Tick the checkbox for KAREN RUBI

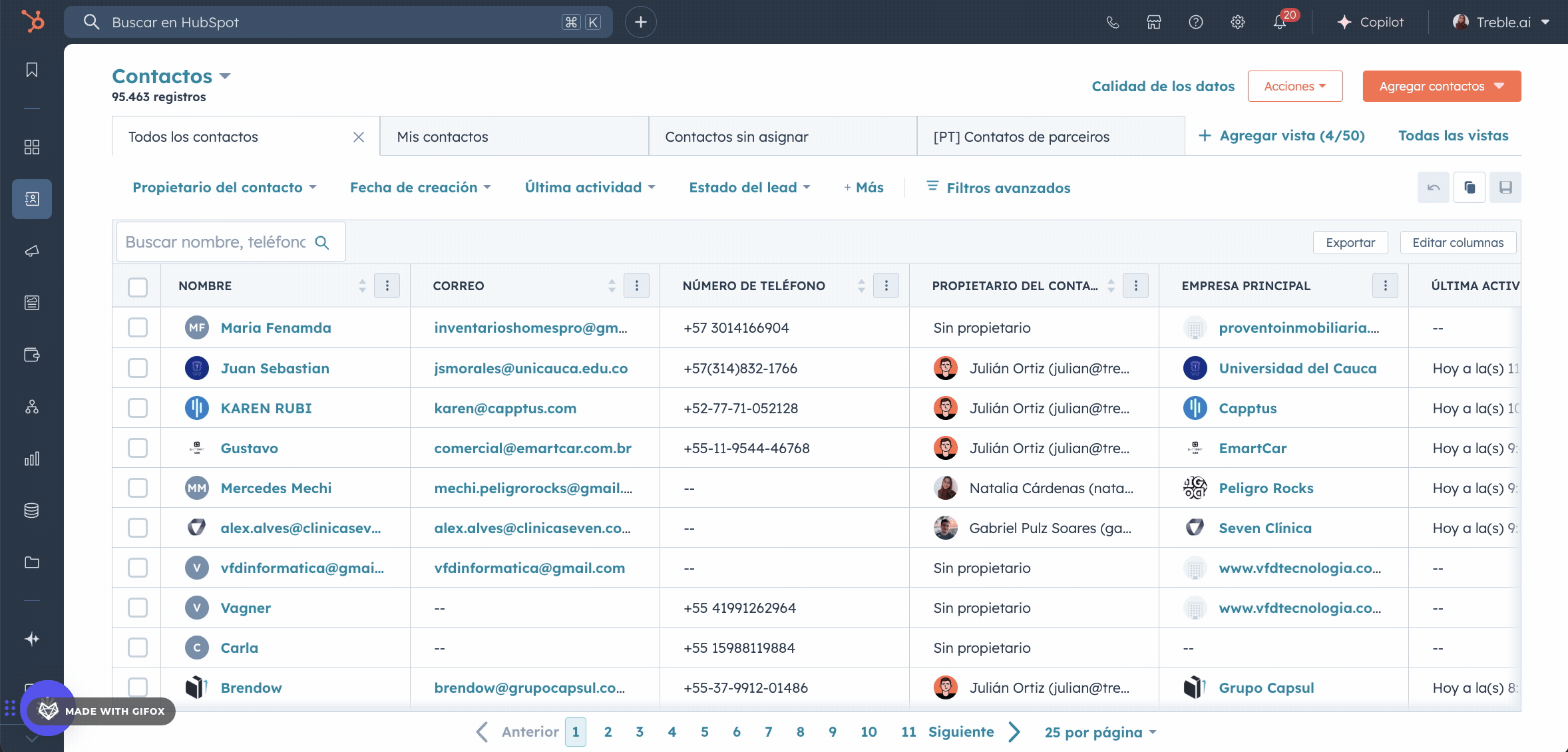coord(137,408)
